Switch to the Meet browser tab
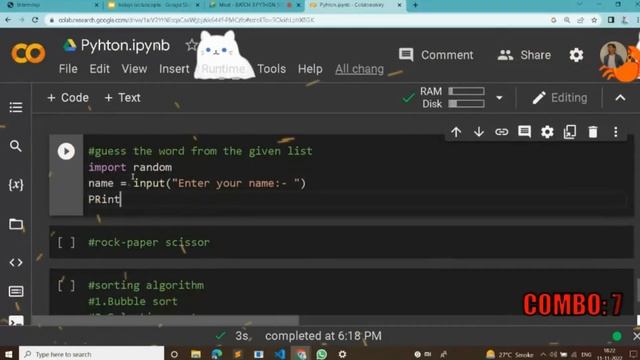Screen dimensions: 640x360 254,5
